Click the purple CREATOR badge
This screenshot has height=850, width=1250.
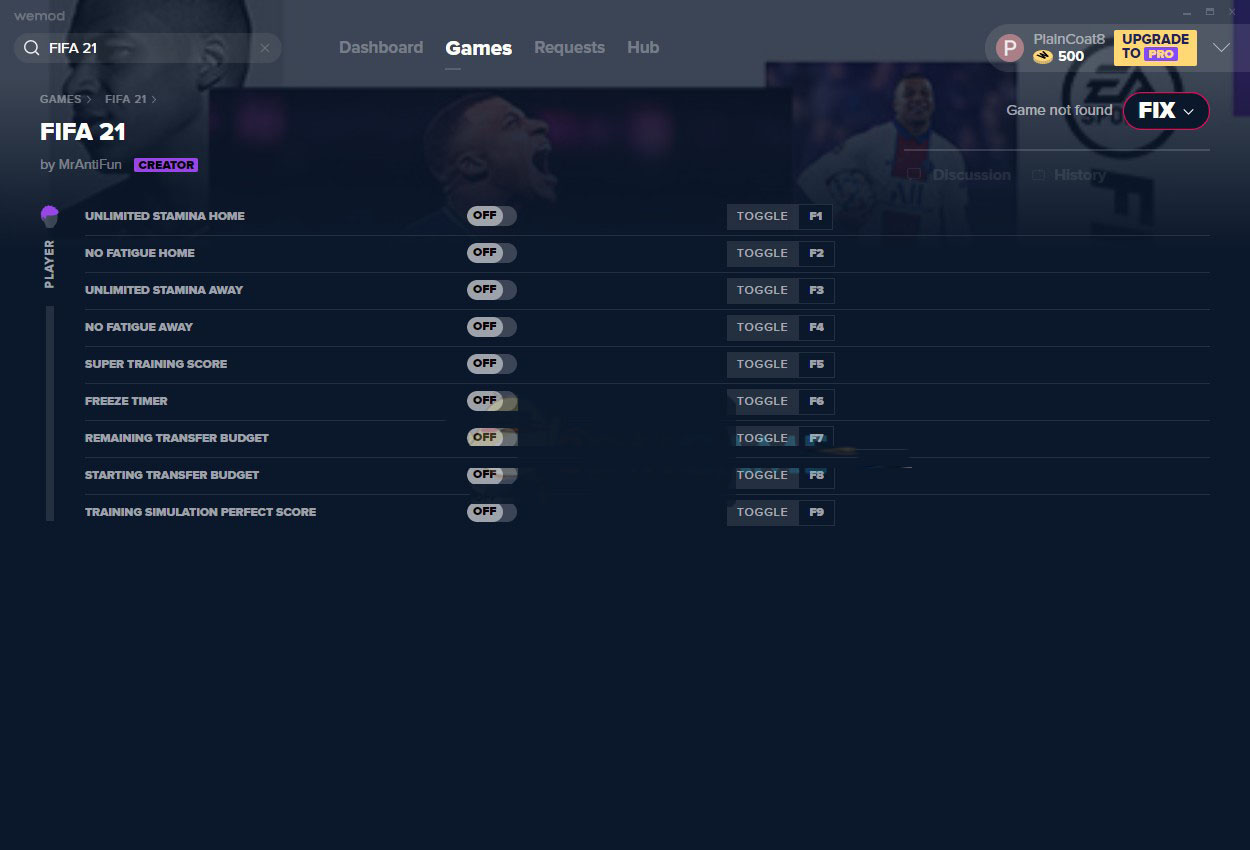point(166,165)
